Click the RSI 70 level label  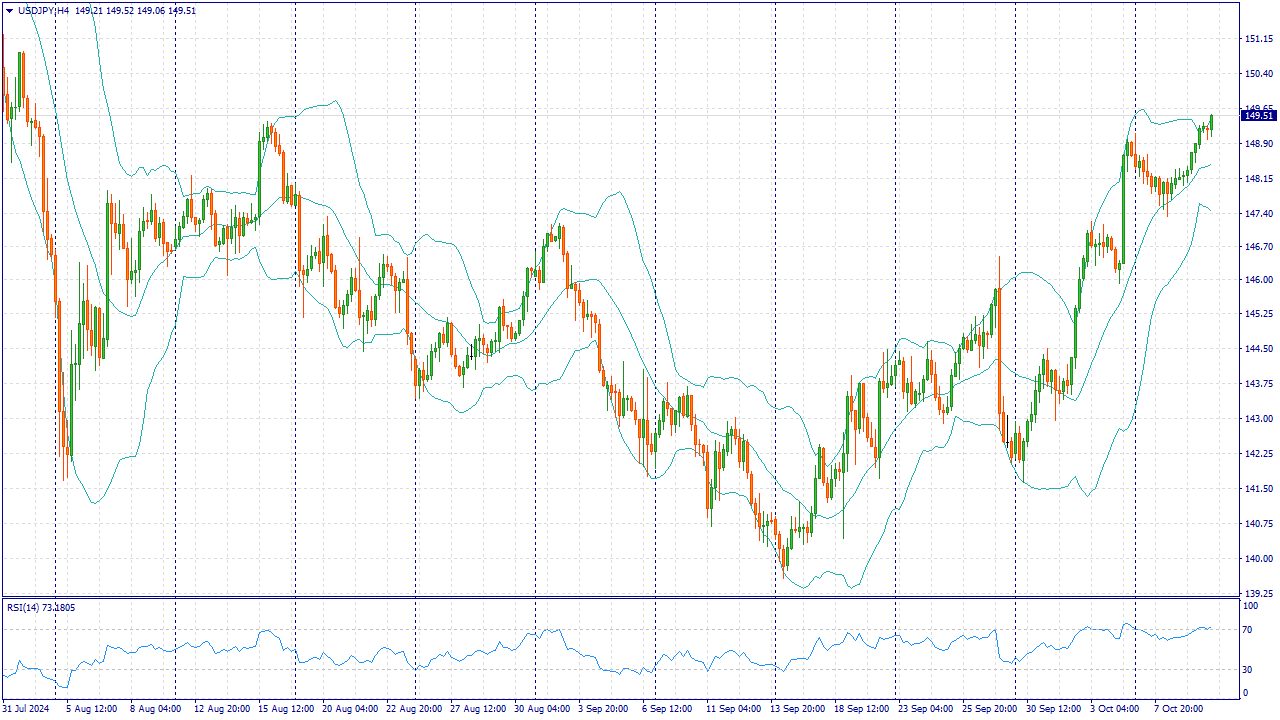(x=1248, y=630)
